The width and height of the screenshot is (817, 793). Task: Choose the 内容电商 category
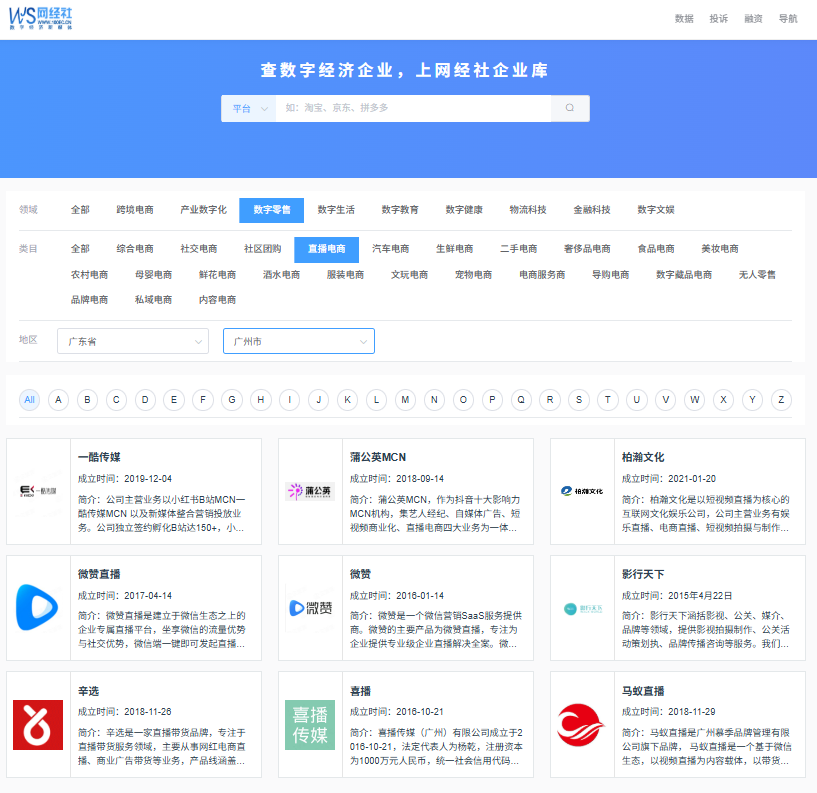click(x=217, y=300)
